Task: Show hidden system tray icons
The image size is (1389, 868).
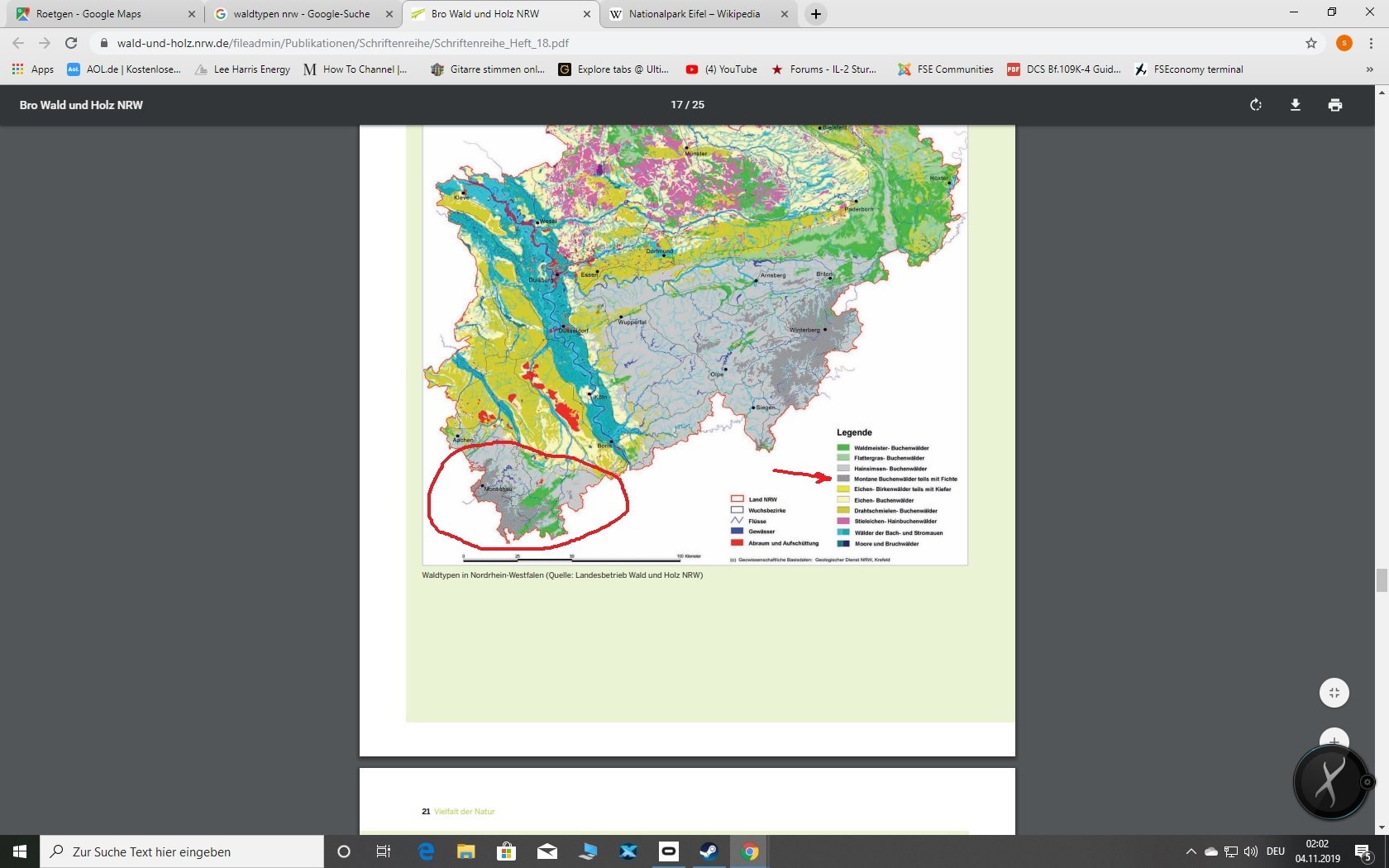Action: click(x=1191, y=851)
